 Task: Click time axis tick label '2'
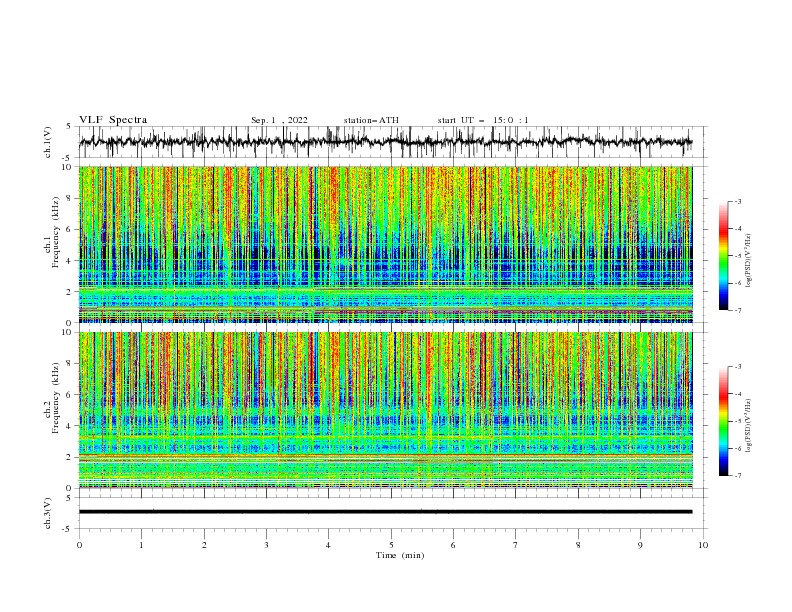pyautogui.click(x=204, y=545)
